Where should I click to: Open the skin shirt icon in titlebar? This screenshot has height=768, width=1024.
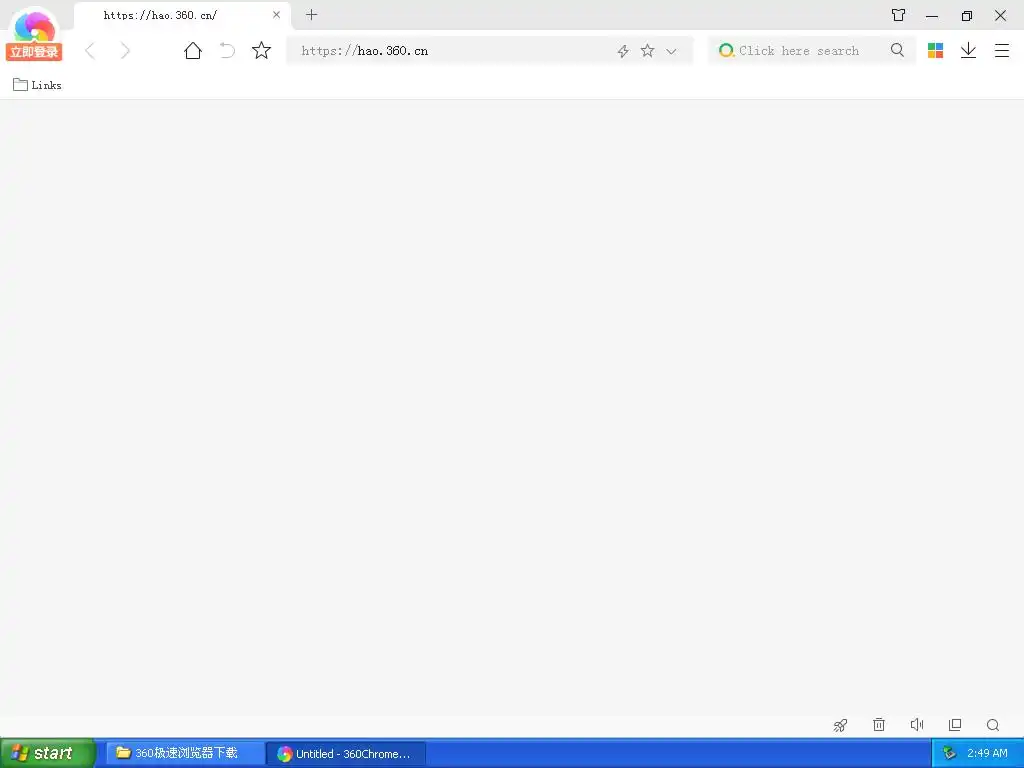[x=899, y=15]
